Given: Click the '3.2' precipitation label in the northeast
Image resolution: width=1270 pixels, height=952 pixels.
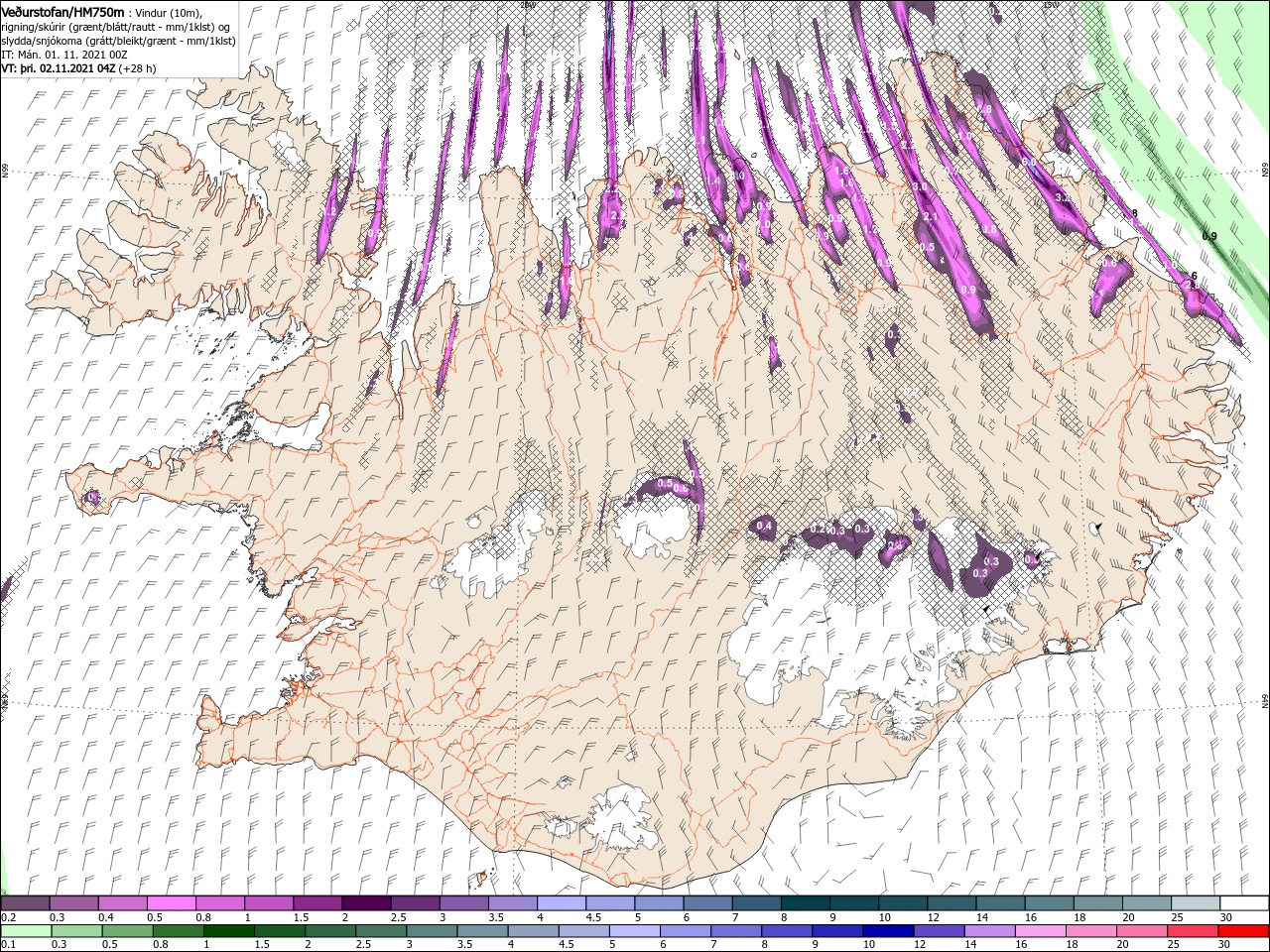Looking at the screenshot, I should pyautogui.click(x=1062, y=198).
